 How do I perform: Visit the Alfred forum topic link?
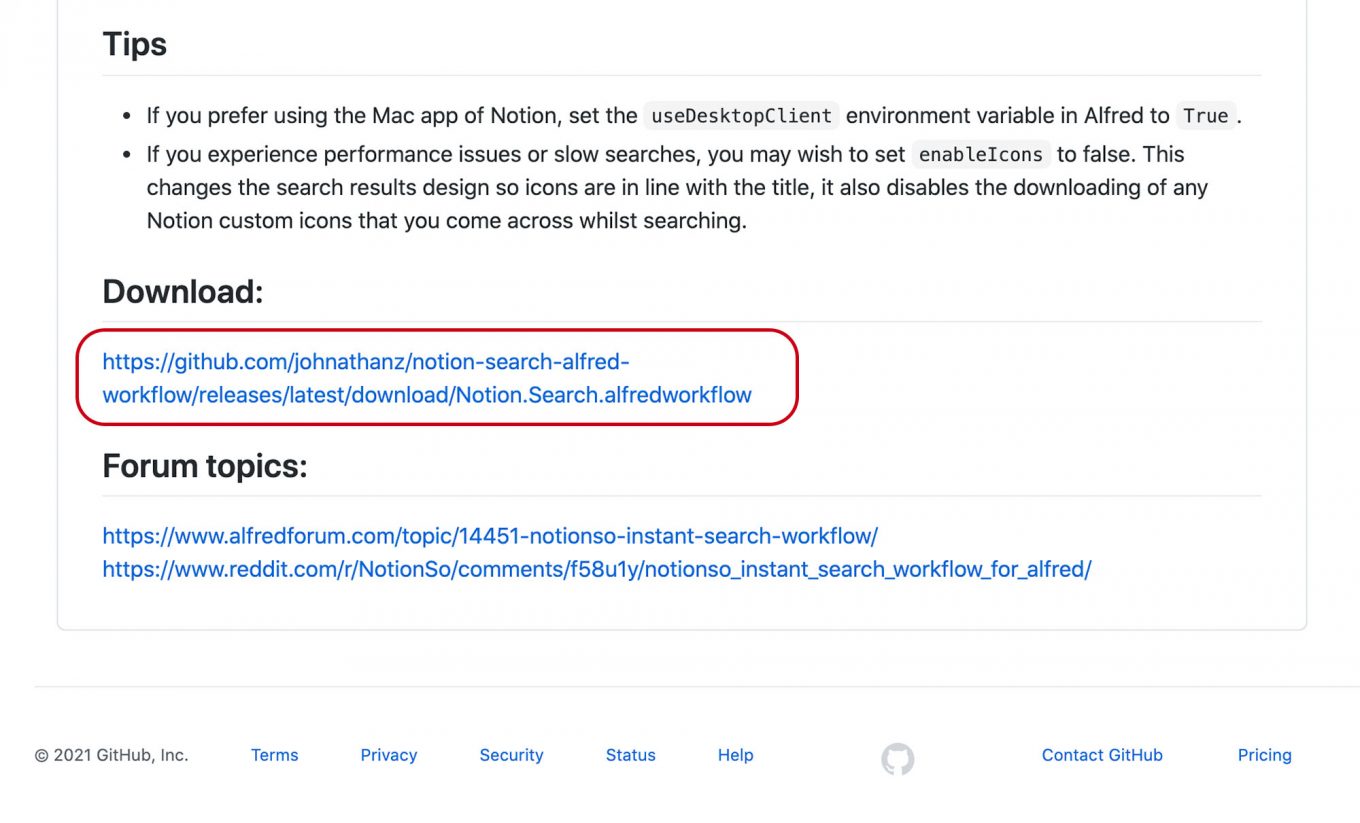[490, 536]
